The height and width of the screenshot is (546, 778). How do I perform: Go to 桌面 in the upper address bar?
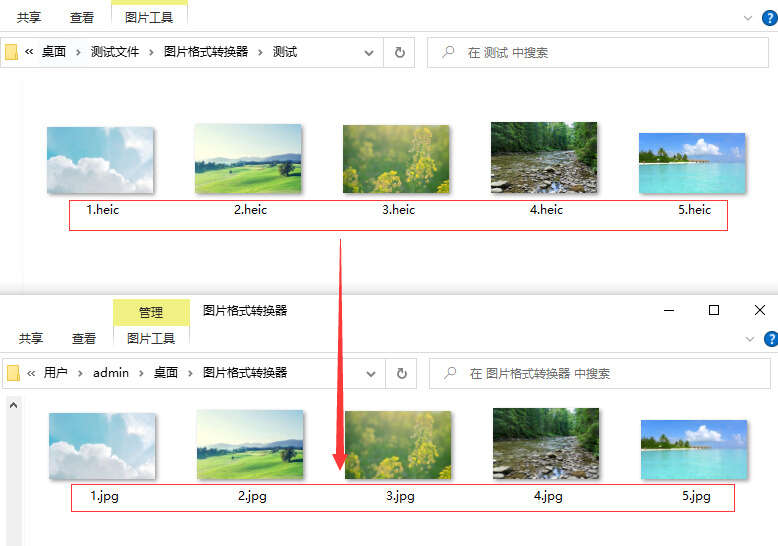coord(54,52)
